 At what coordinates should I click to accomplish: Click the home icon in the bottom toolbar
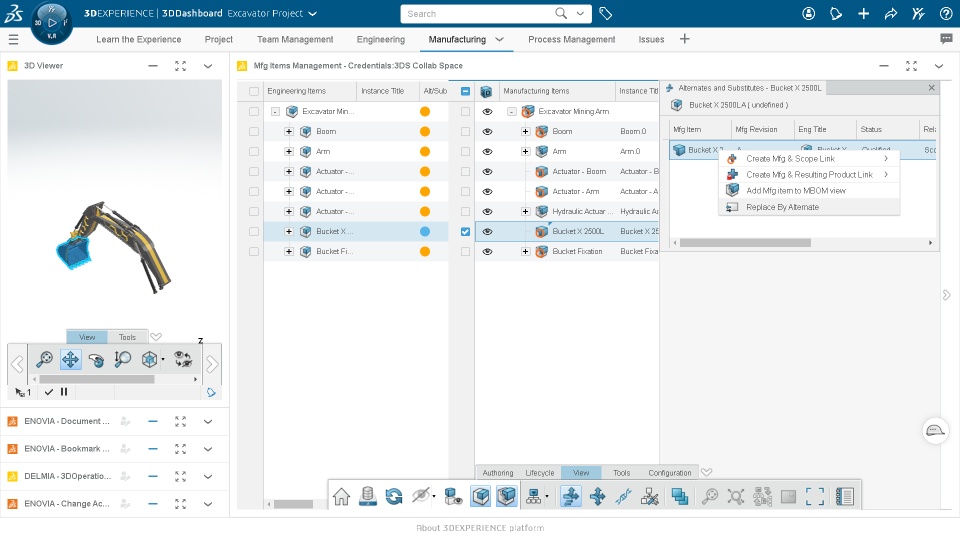(342, 497)
